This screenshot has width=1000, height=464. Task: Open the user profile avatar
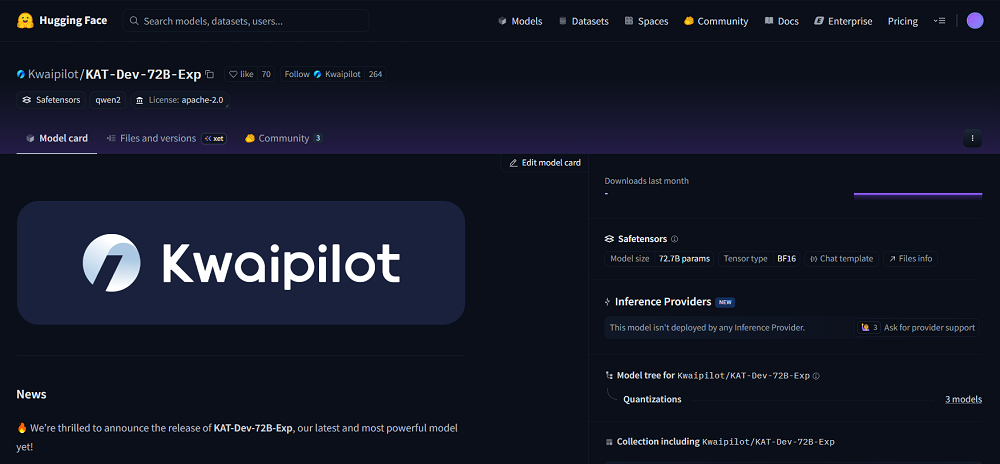click(x=975, y=21)
